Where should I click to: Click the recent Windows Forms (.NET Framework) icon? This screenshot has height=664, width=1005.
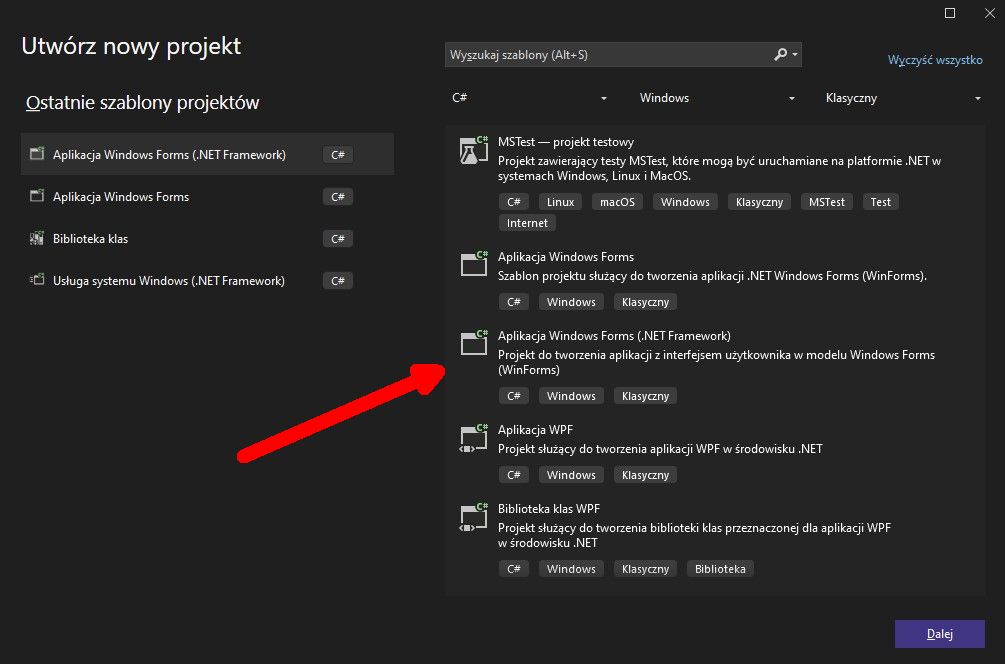[x=37, y=154]
